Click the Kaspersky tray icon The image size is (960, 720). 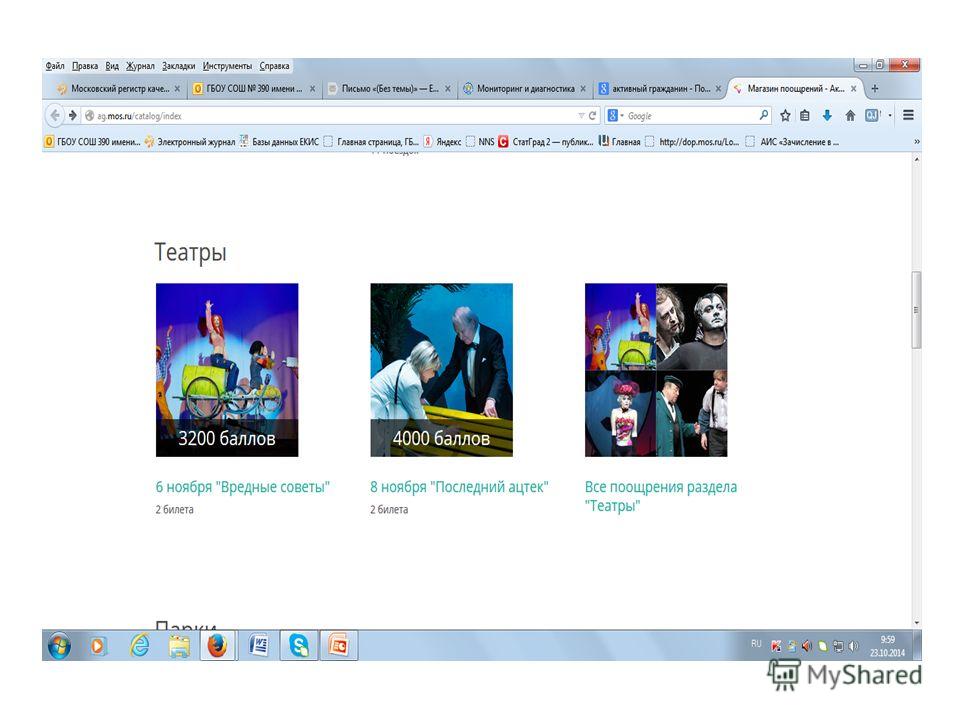click(x=776, y=646)
